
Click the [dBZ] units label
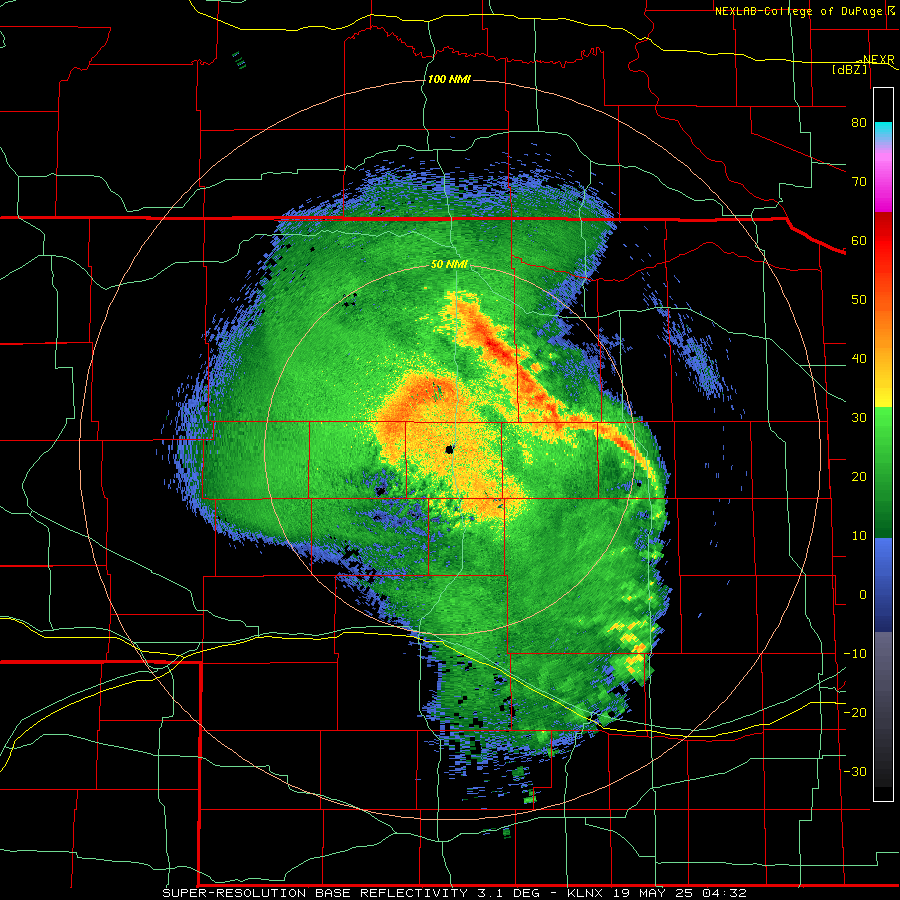pos(850,69)
